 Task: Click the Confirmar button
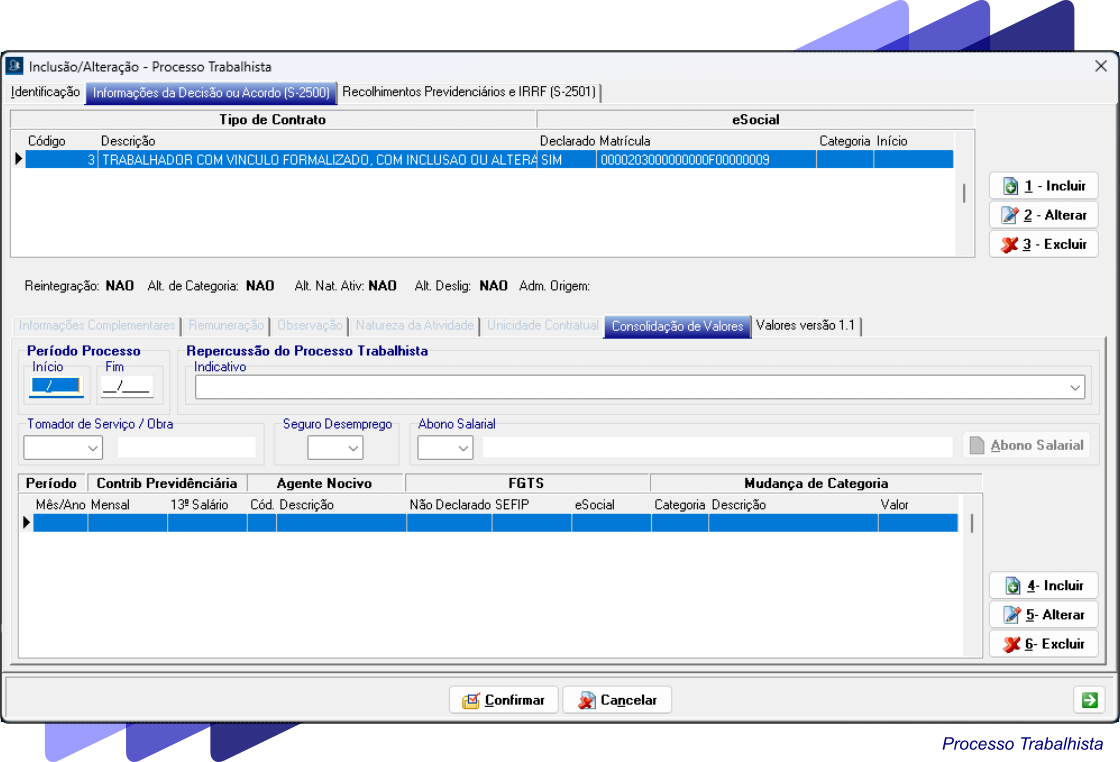click(x=504, y=700)
